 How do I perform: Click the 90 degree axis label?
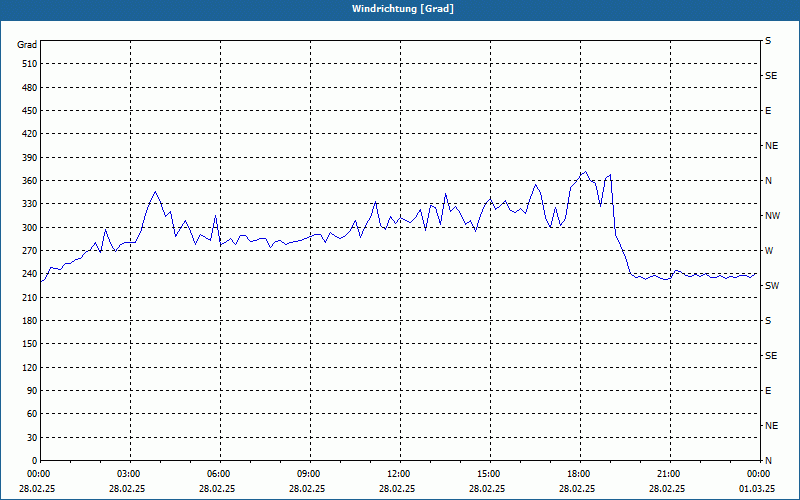(x=32, y=391)
